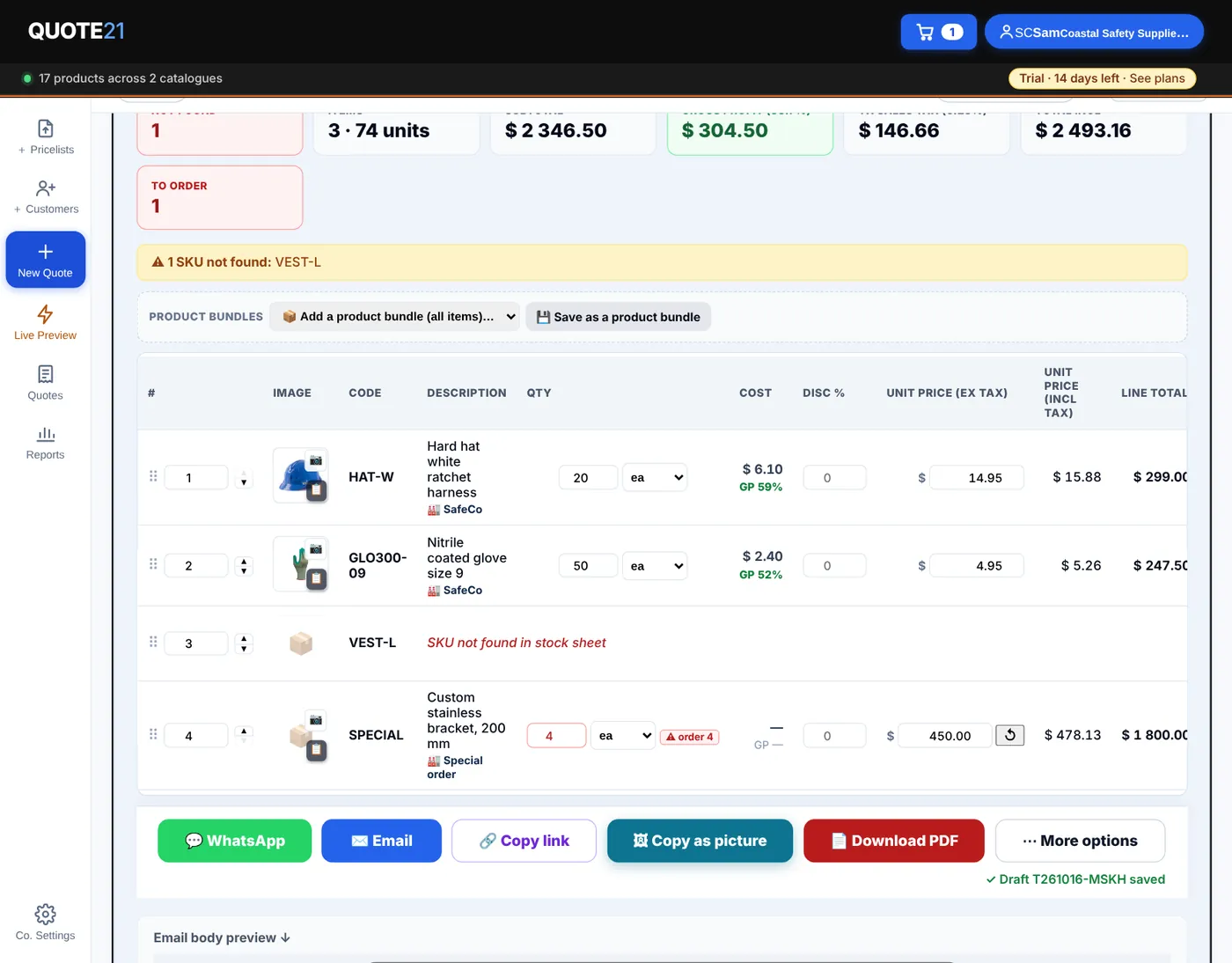Screen dimensions: 1232x963
Task: Expand Add a product bundle dropdown
Action: coord(394,317)
